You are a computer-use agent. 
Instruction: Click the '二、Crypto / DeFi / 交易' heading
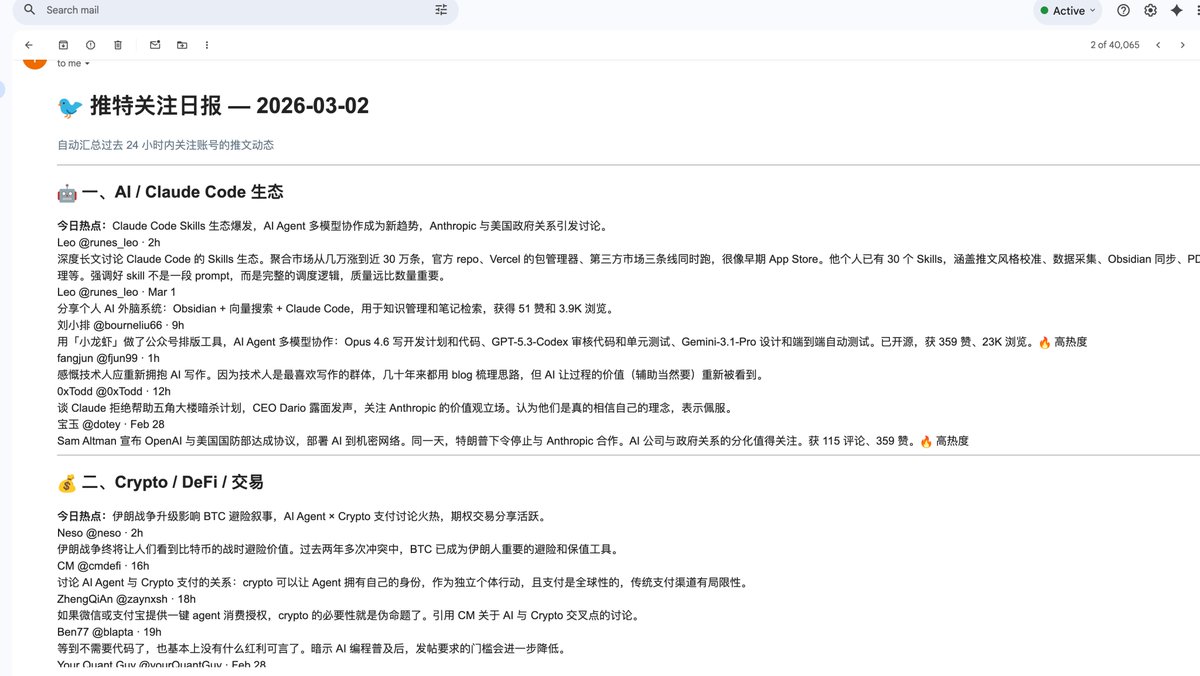point(173,482)
